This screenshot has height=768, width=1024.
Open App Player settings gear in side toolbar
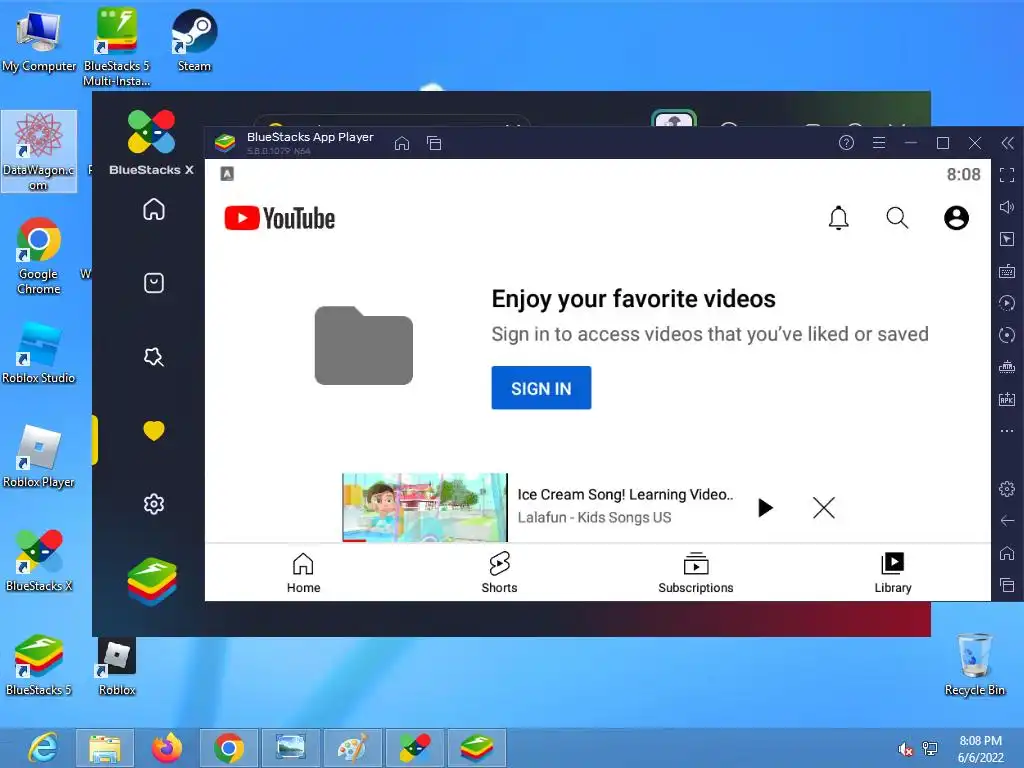[1007, 488]
